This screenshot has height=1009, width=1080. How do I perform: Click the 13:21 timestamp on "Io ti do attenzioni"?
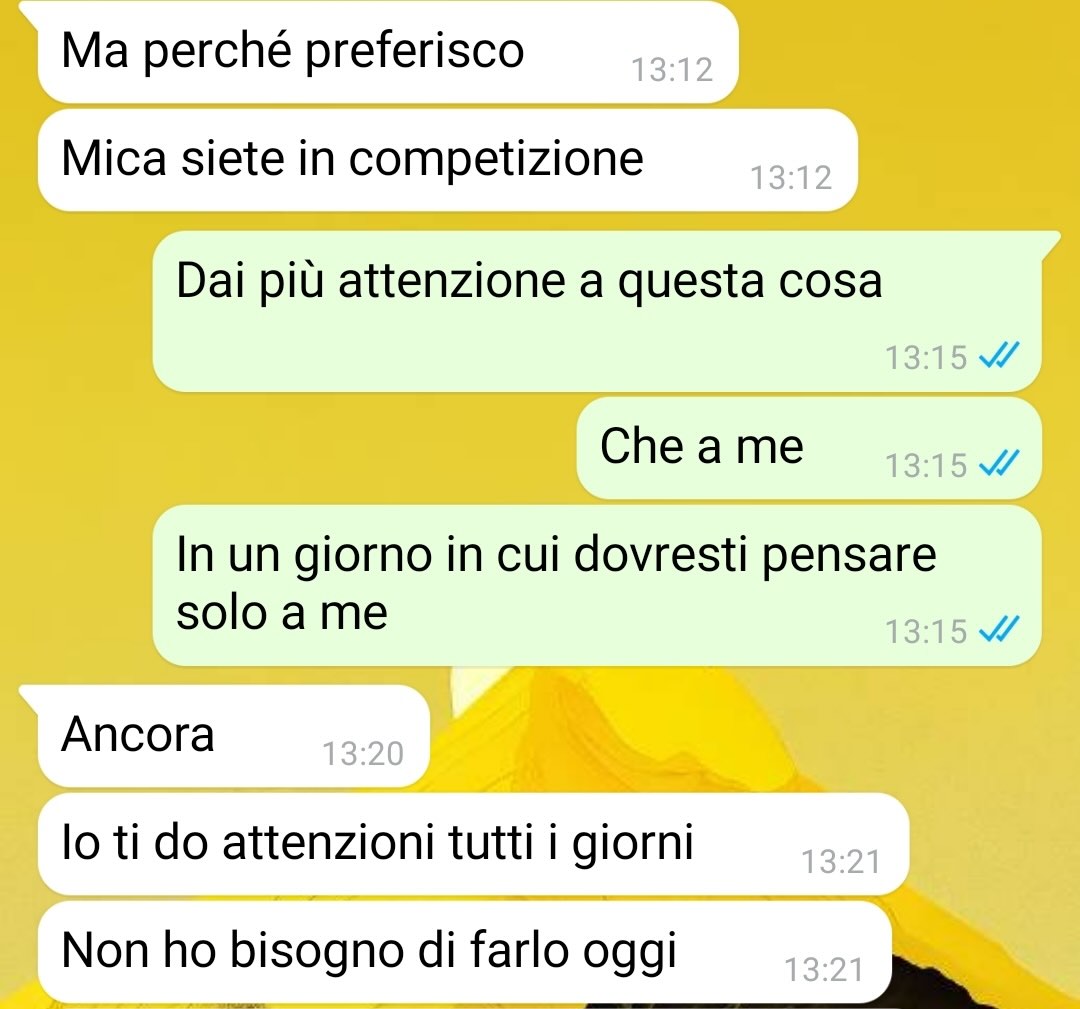click(x=842, y=862)
